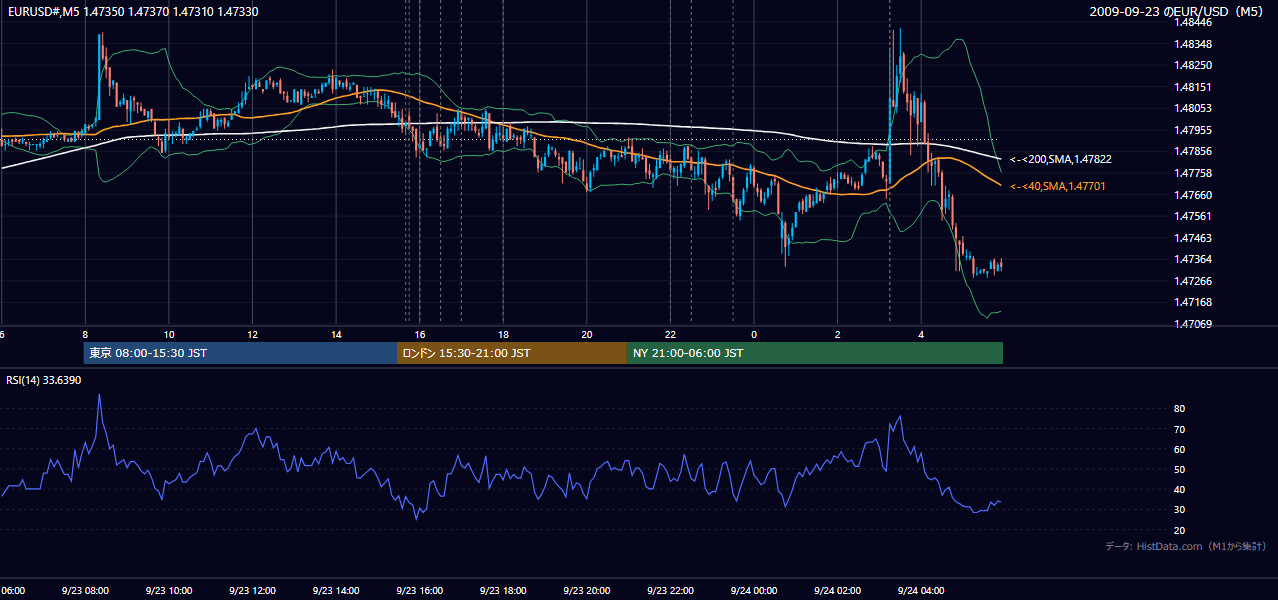This screenshot has width=1278, height=600.
Task: Click RSI scale value 20
Action: (x=1180, y=530)
